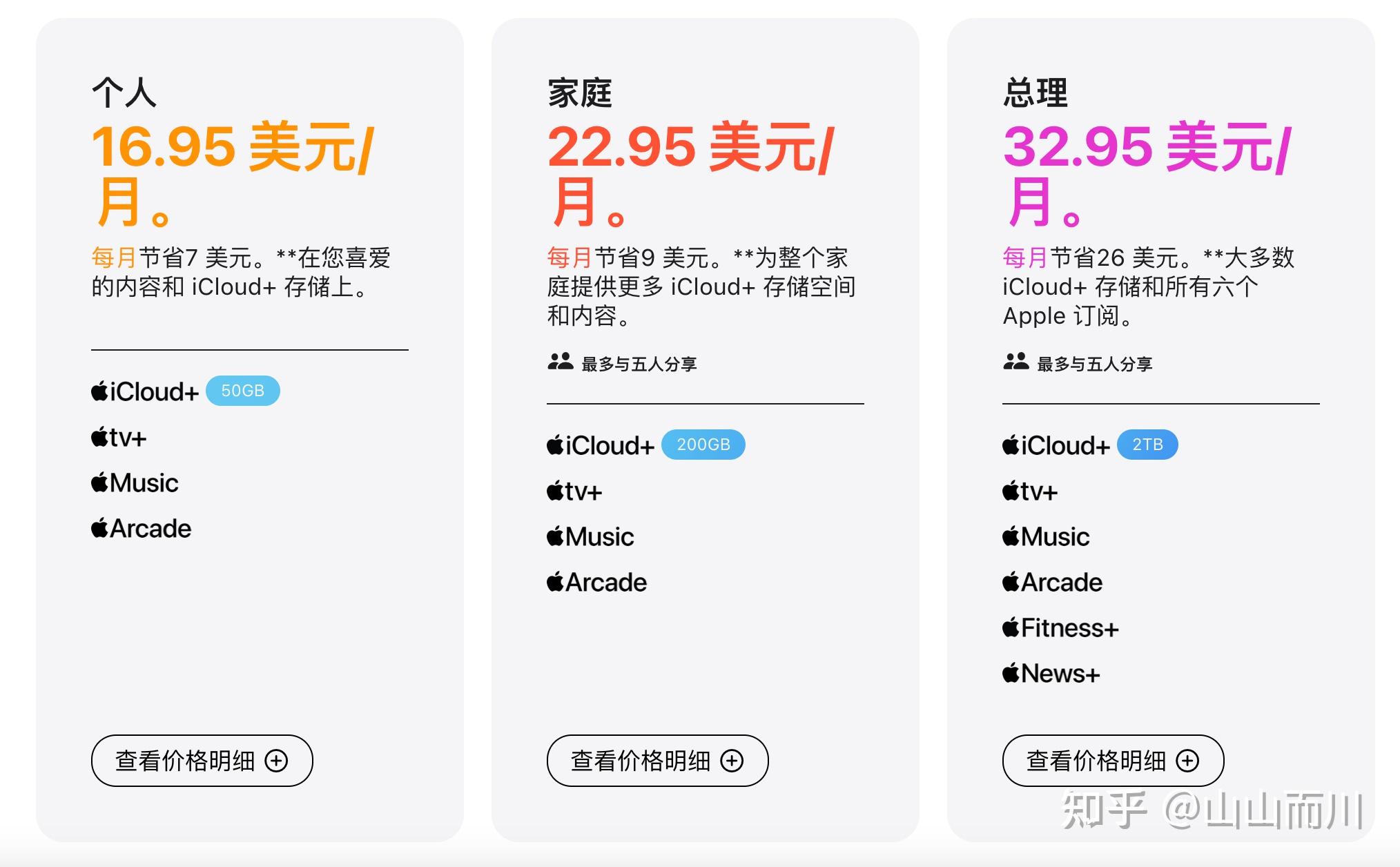Click the 2TB badge in the 总理 plan

tap(1147, 445)
